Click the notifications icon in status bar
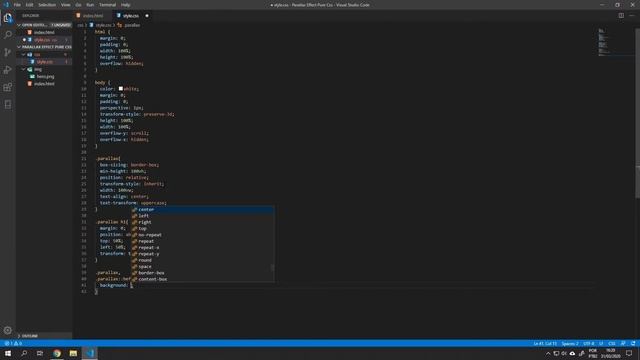Image resolution: width=640 pixels, height=360 pixels. (x=633, y=344)
